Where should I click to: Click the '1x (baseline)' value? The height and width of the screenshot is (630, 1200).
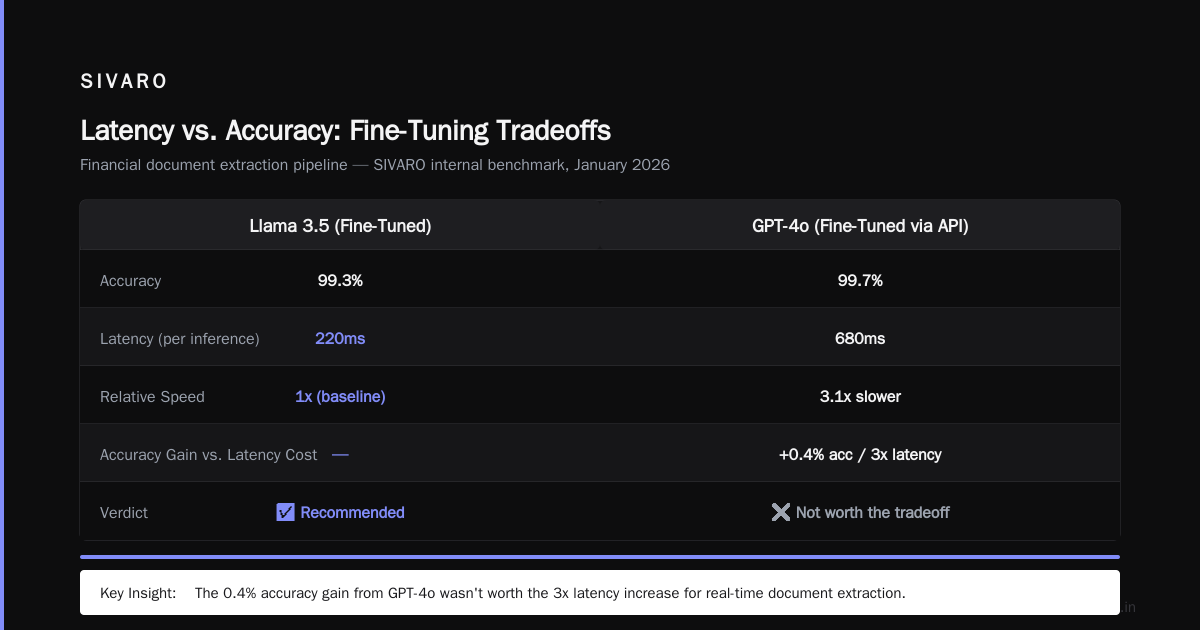point(340,397)
